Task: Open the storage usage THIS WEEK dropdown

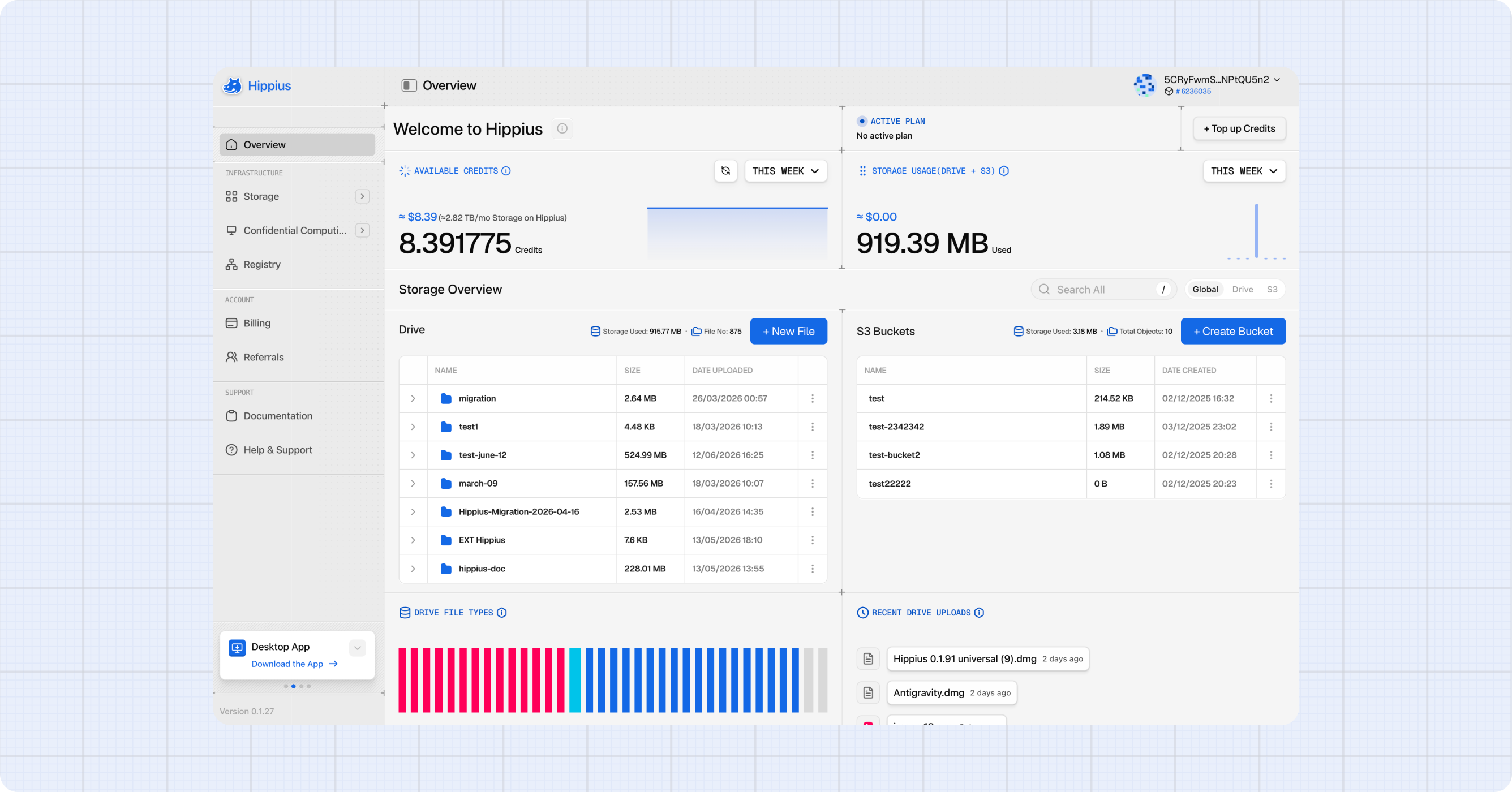Action: (1244, 171)
